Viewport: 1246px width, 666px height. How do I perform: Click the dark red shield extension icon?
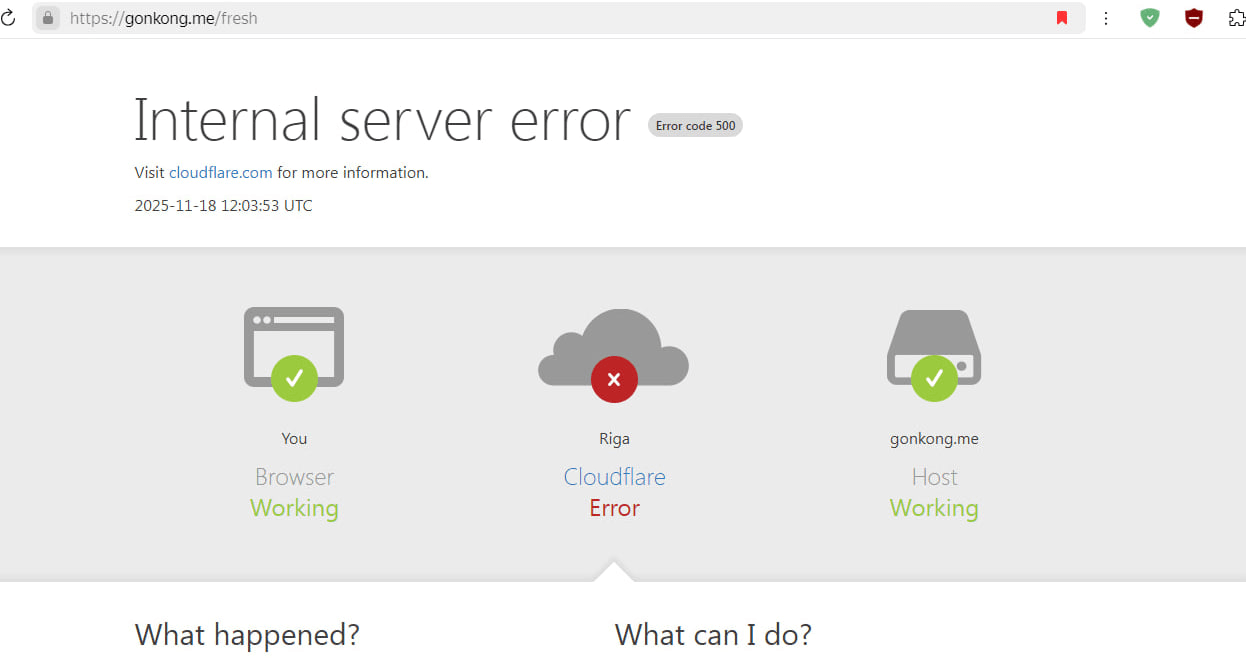pos(1193,18)
